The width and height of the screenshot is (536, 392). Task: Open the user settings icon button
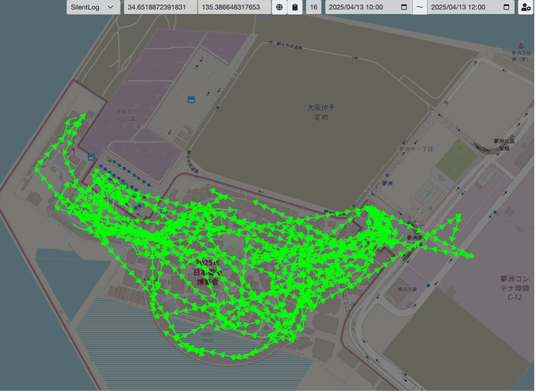point(526,7)
